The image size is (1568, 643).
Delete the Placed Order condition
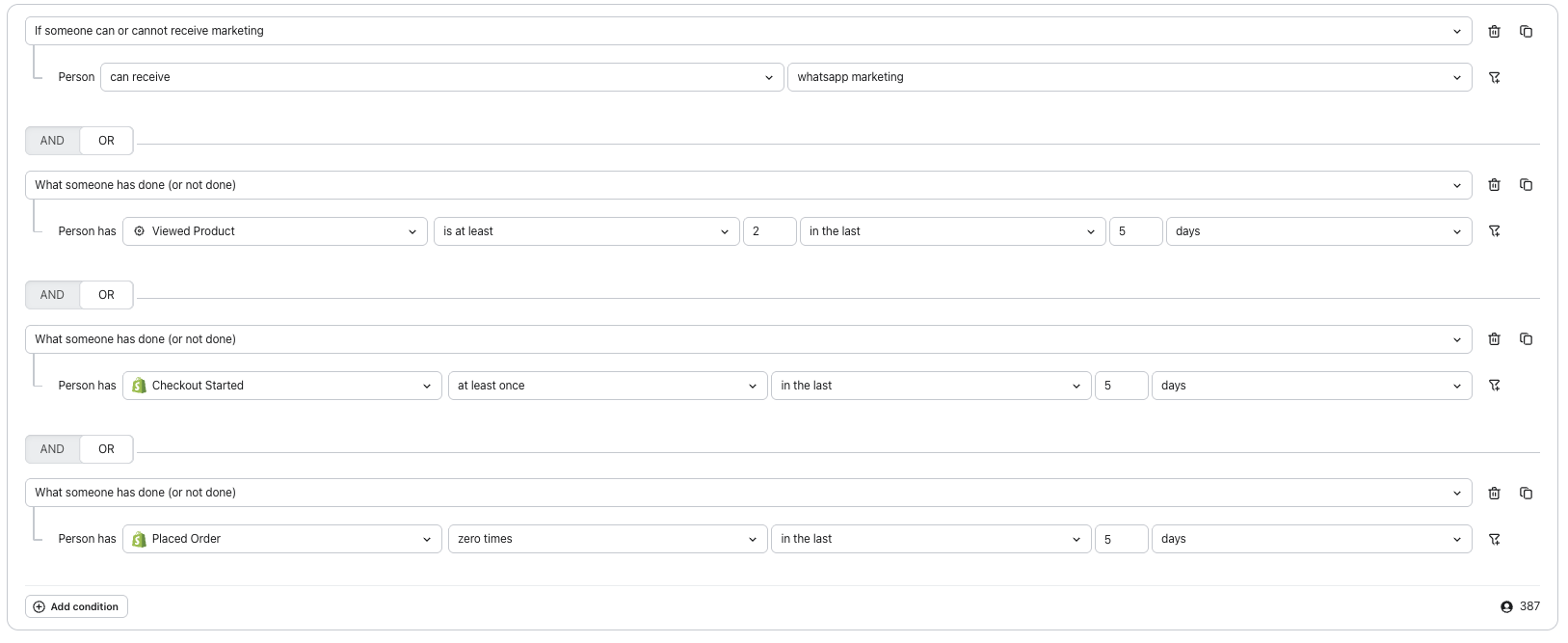coord(1494,493)
